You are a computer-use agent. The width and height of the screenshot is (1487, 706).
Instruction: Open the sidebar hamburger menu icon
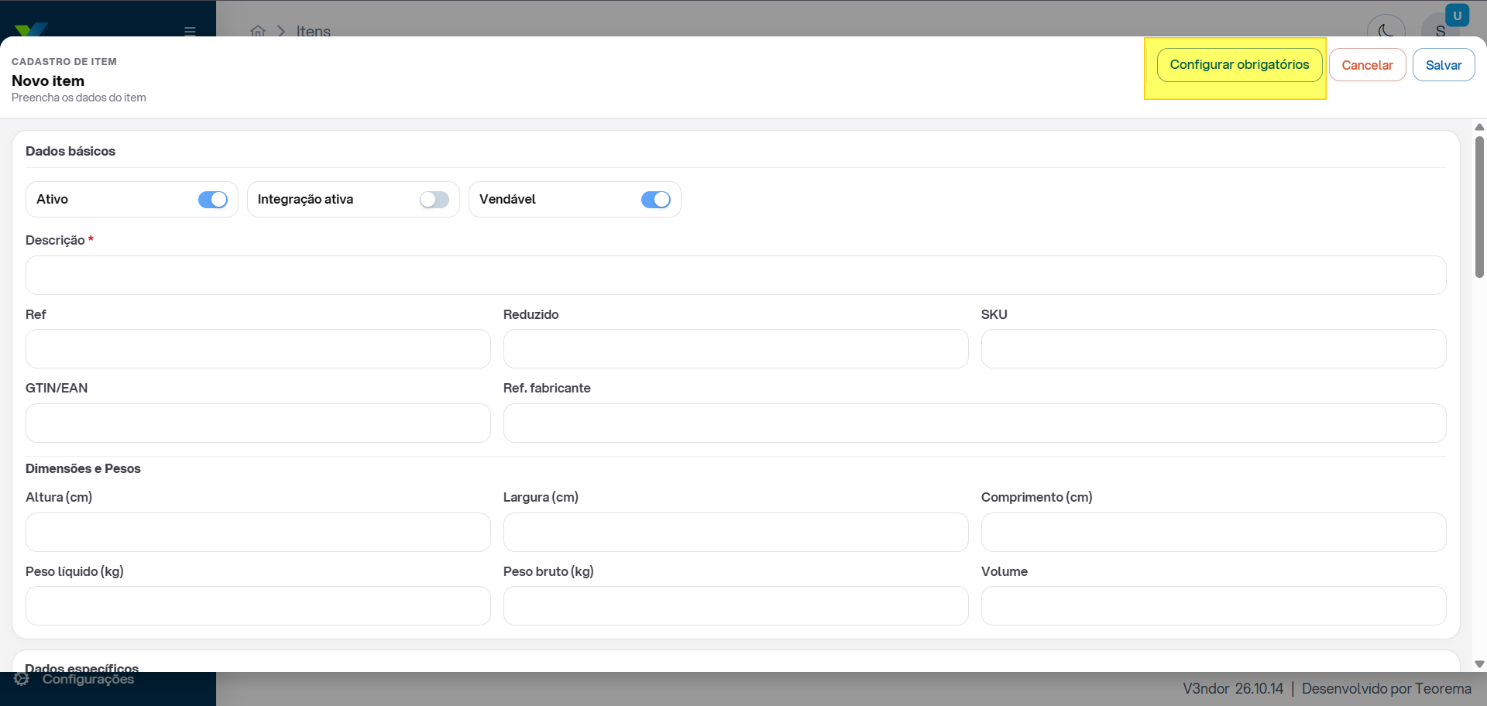tap(190, 30)
